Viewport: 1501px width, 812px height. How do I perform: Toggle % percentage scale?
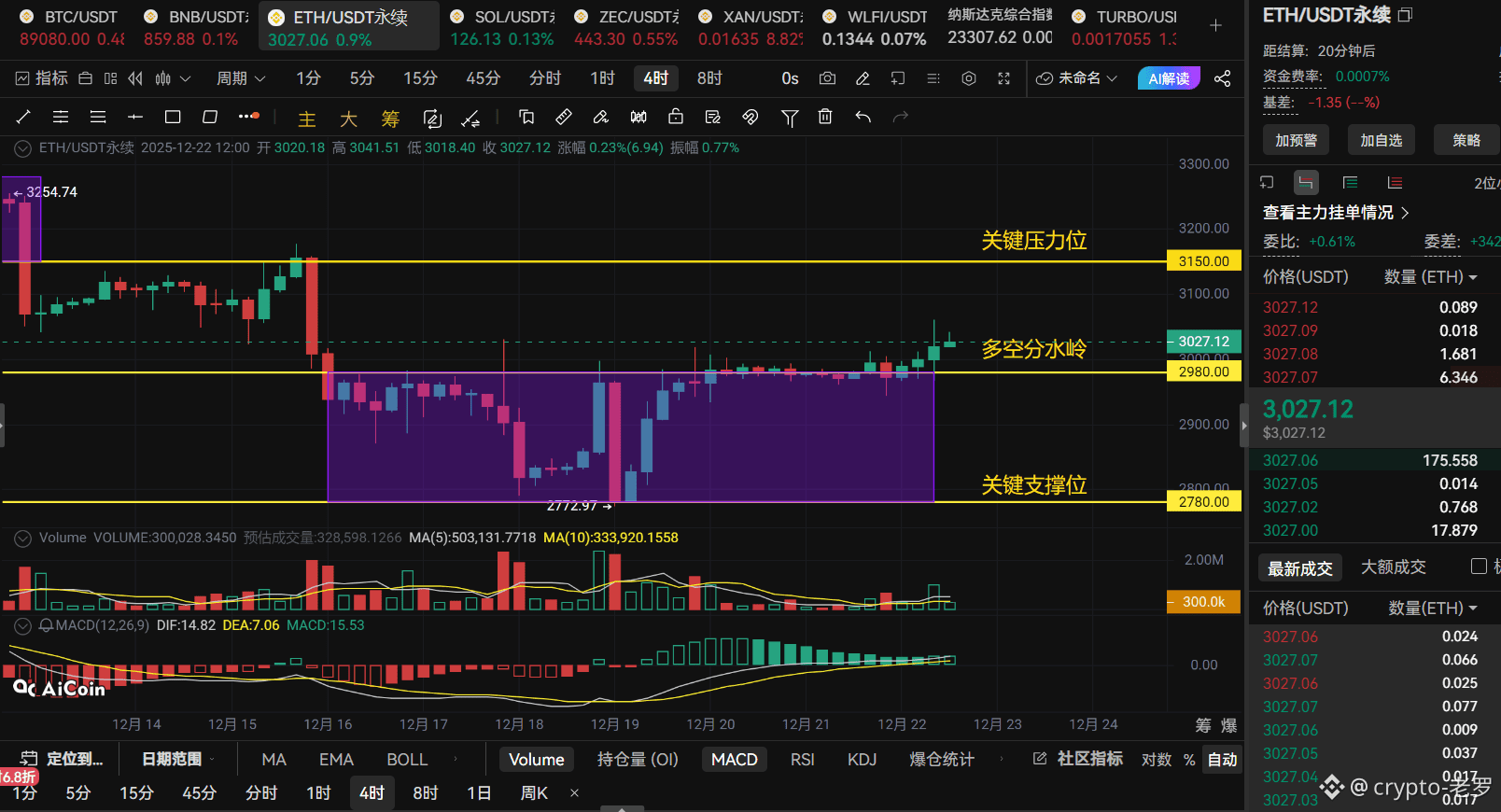pos(1189,760)
